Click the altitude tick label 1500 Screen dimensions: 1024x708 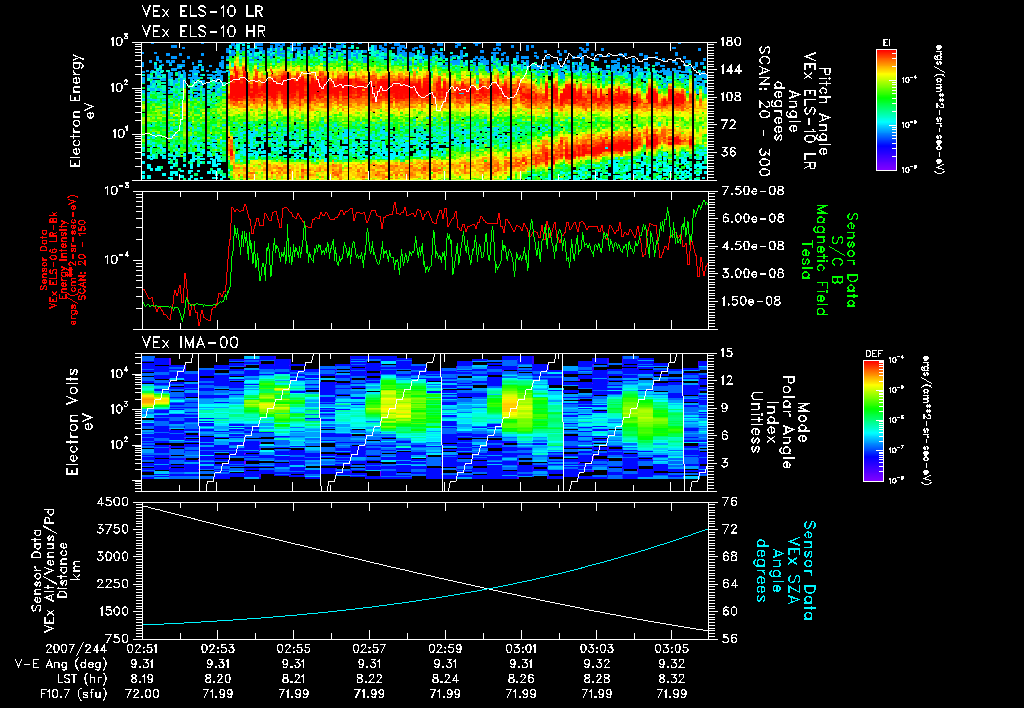pyautogui.click(x=113, y=611)
